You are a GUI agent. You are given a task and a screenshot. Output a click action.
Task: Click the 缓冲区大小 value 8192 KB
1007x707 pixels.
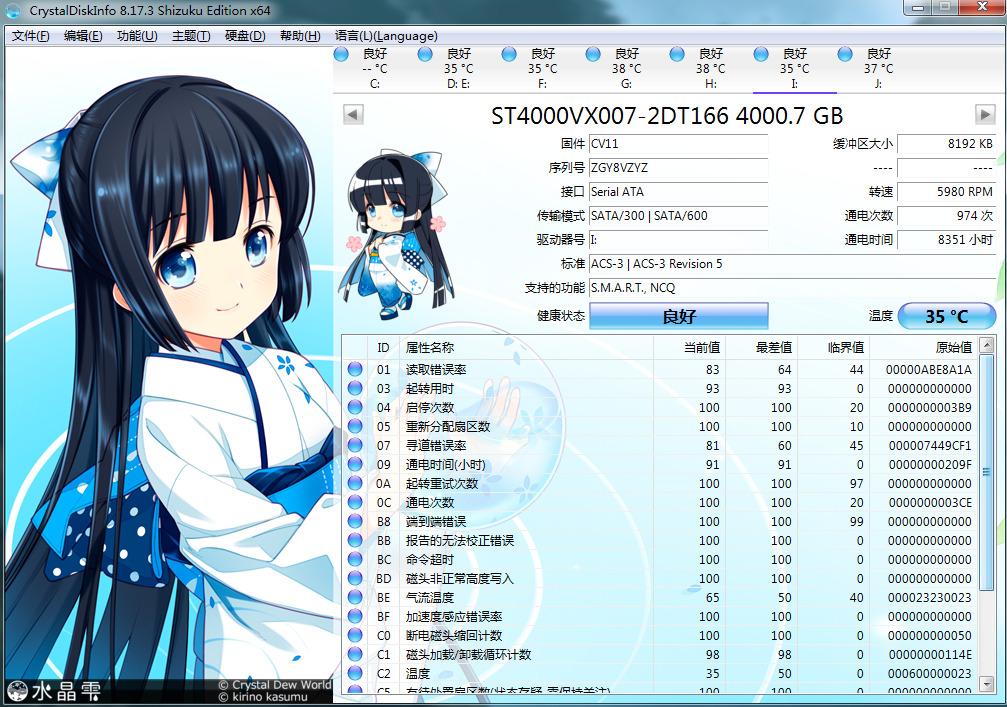point(947,144)
